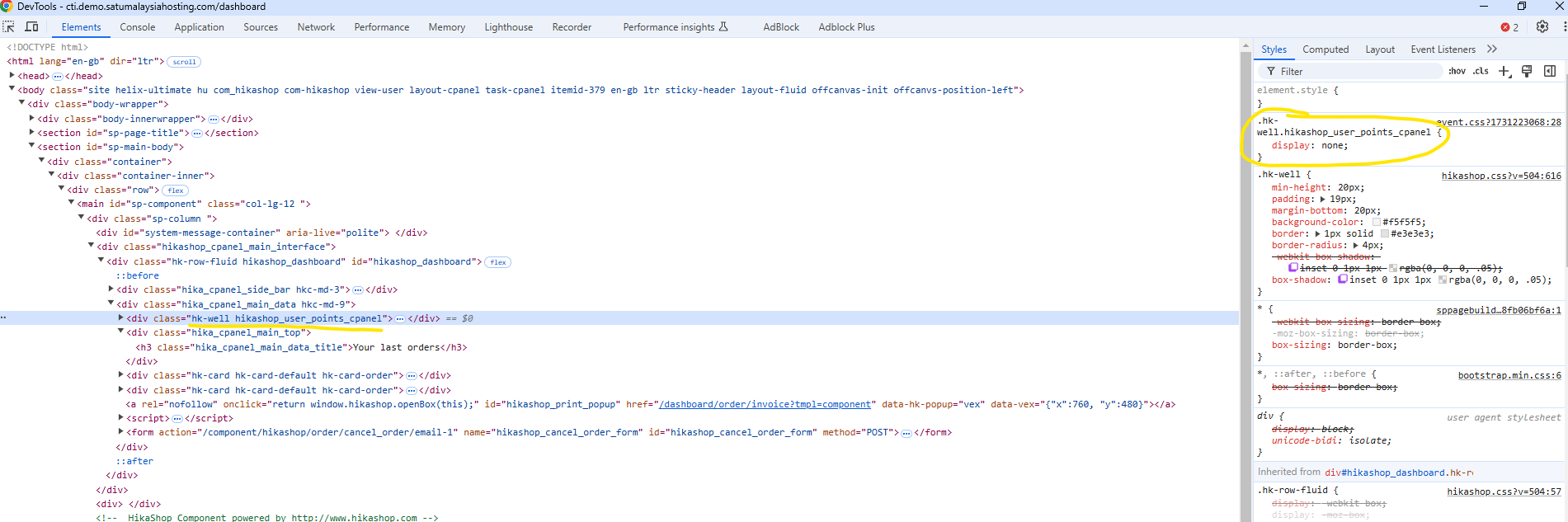Click the flex badge on row div
1568x522 pixels.
(176, 190)
